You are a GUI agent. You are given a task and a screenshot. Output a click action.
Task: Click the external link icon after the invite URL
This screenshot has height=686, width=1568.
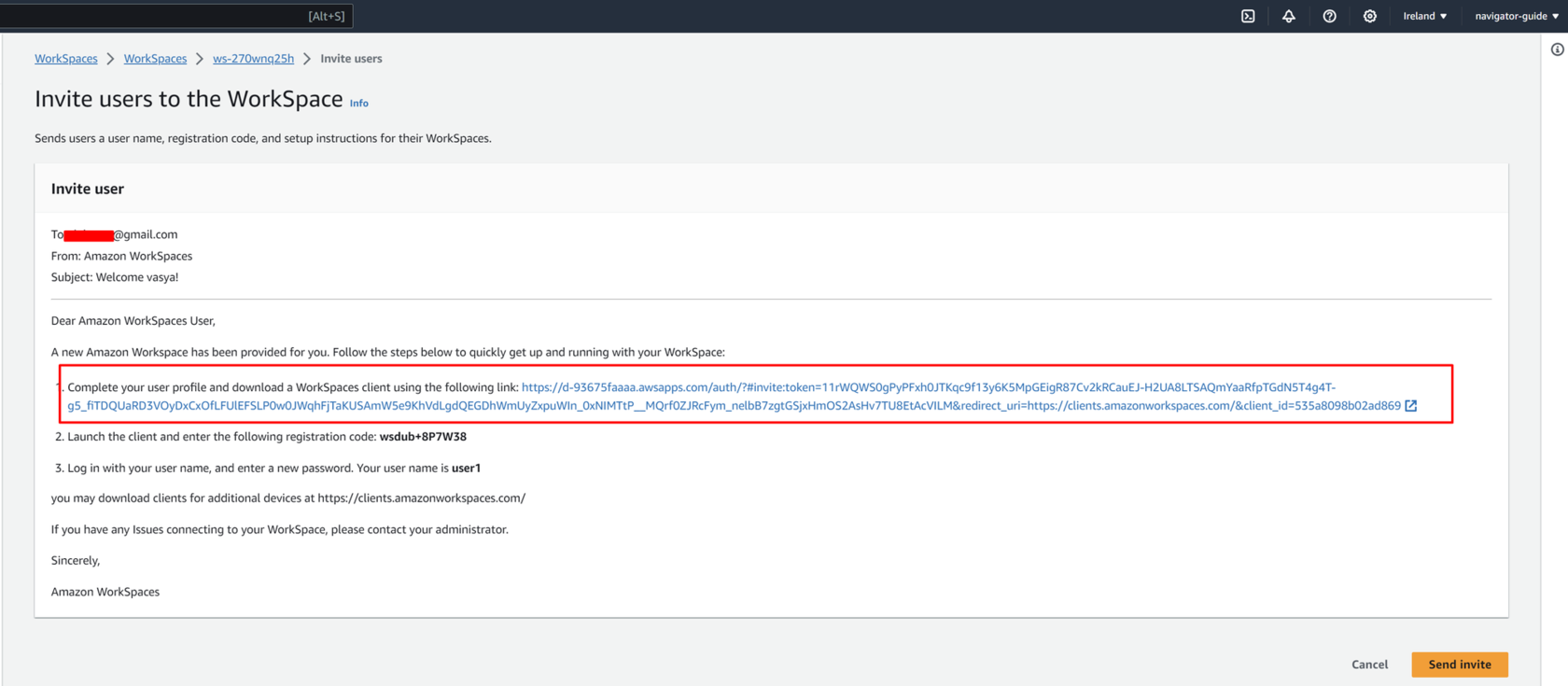(x=1411, y=406)
